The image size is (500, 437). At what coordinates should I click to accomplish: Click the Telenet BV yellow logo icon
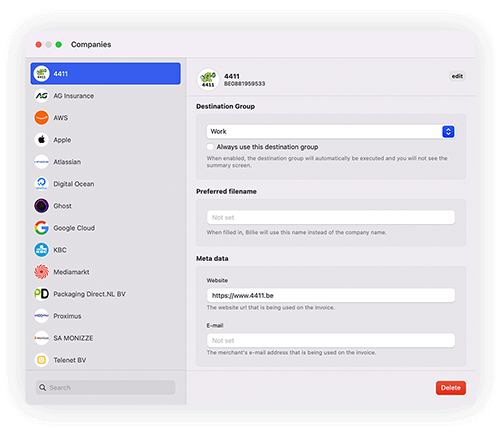point(41,360)
